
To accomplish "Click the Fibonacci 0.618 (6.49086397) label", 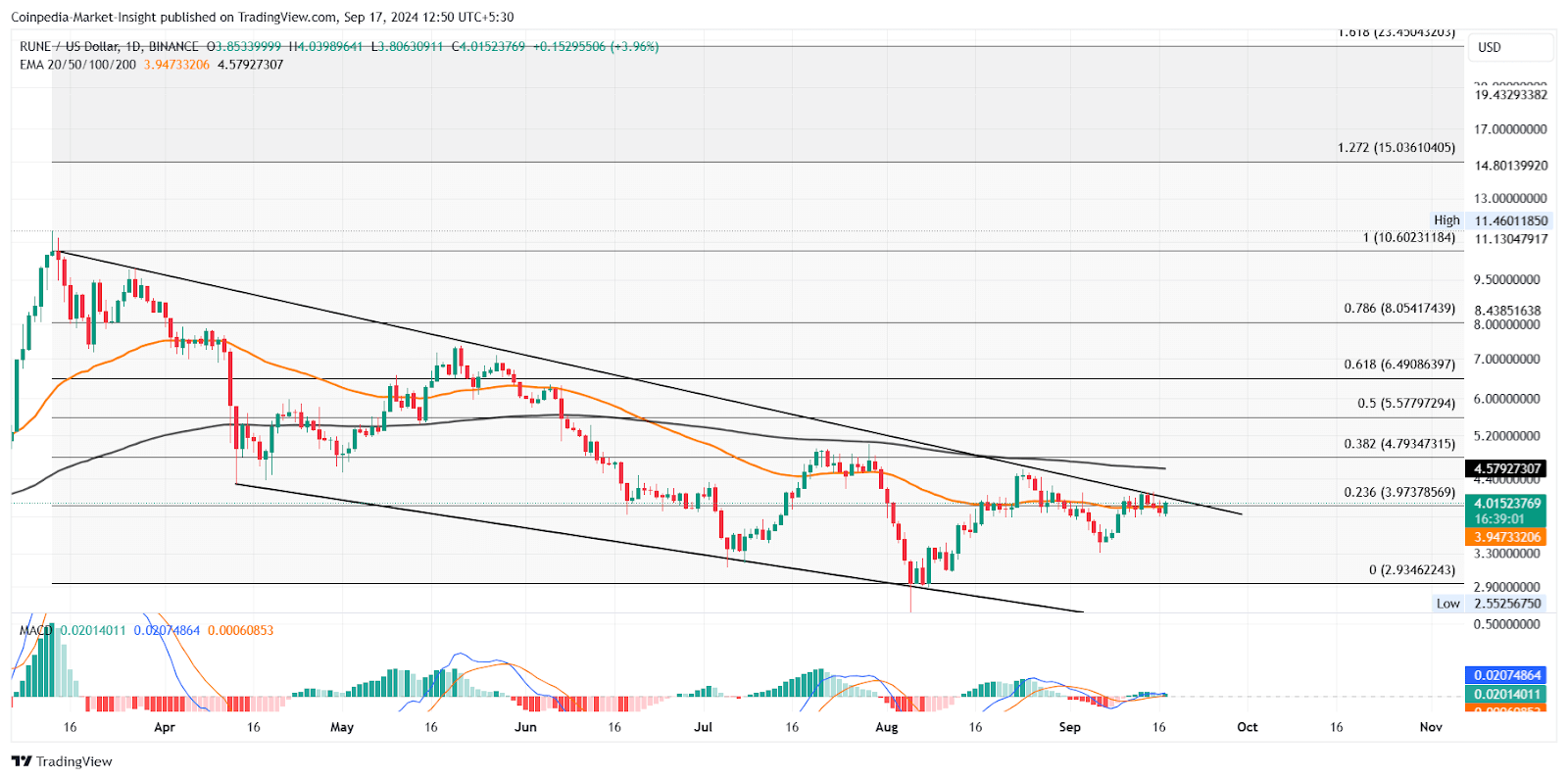I will tap(1399, 365).
